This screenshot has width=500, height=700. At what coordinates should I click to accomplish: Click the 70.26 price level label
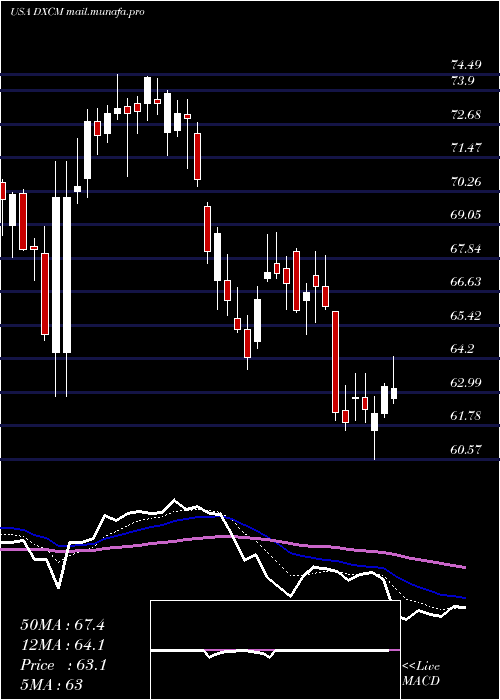(x=466, y=182)
